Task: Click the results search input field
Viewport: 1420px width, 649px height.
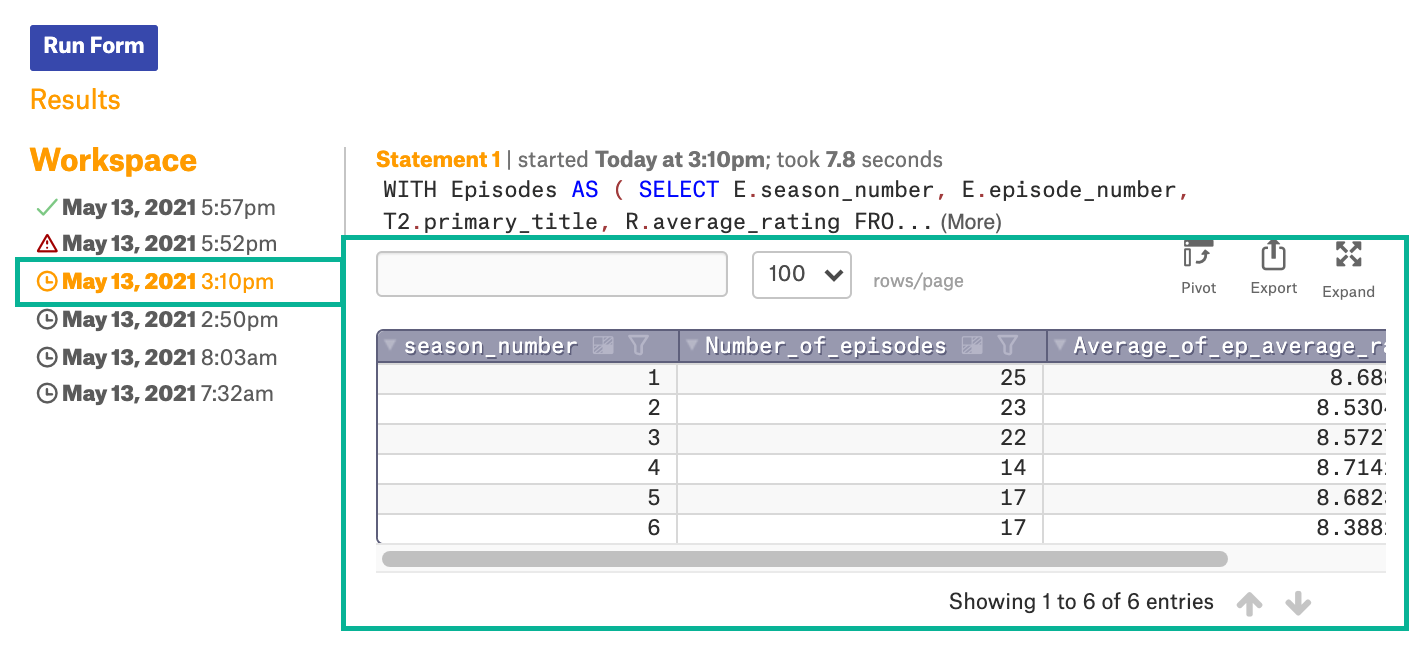Action: coord(552,274)
